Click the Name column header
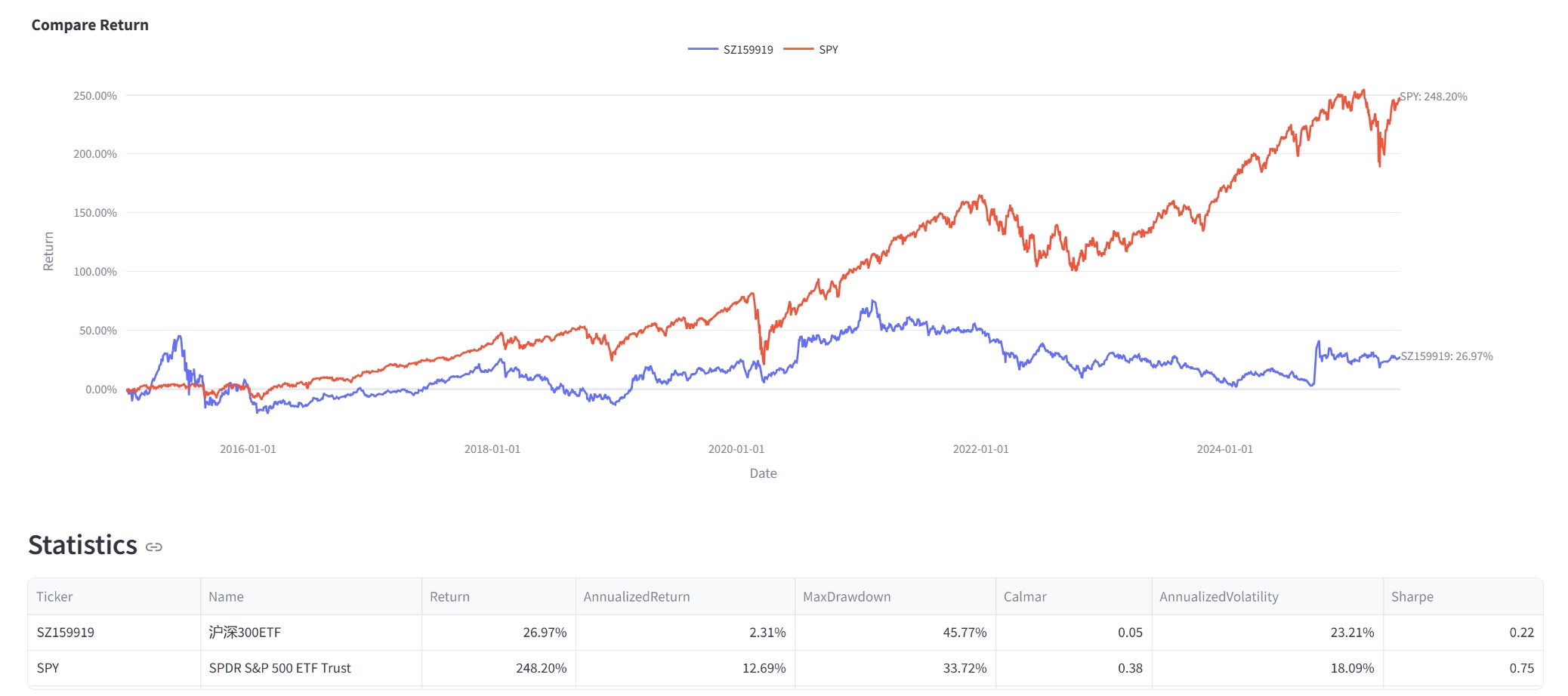Viewport: 1568px width, 696px height. pyautogui.click(x=226, y=596)
